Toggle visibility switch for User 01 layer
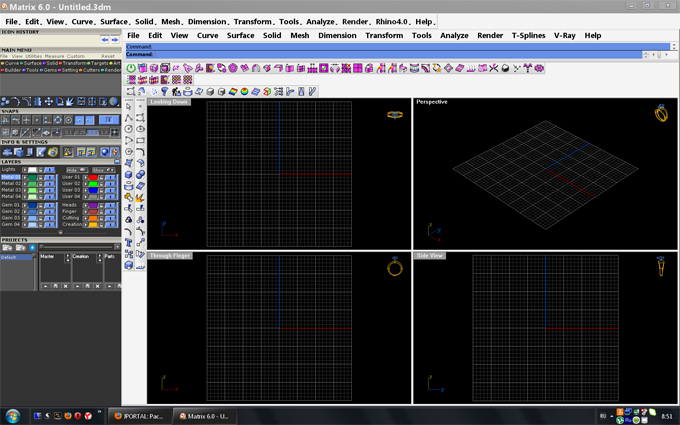 click(x=110, y=177)
